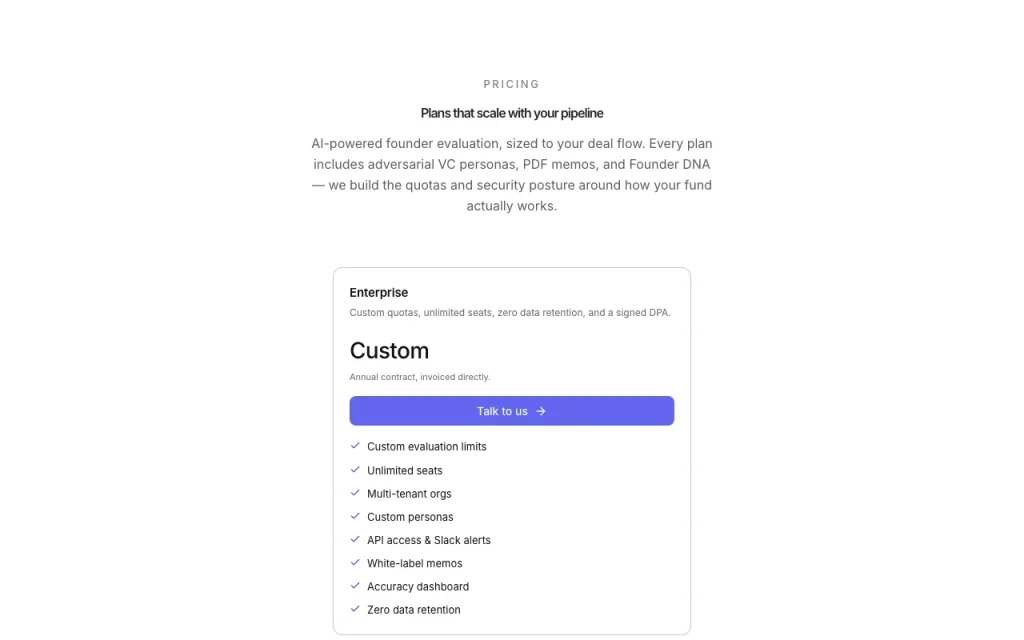This screenshot has width=1024, height=640.
Task: Click checkmark beside White-label memos
Action: pyautogui.click(x=355, y=562)
